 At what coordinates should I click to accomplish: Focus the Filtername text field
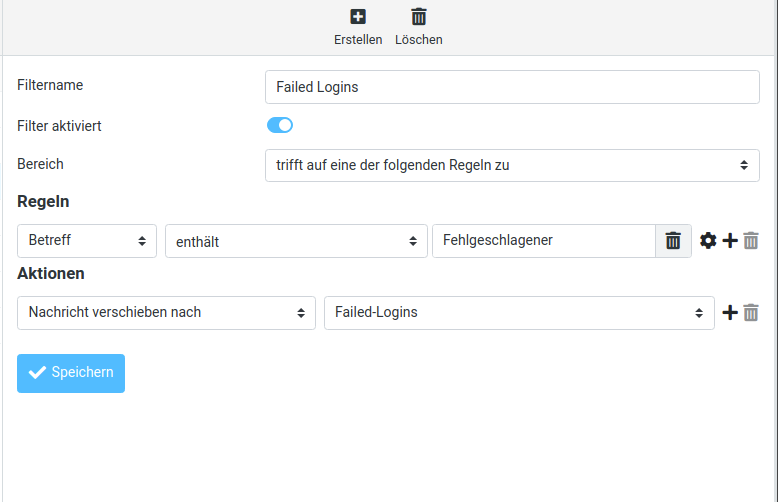511,87
